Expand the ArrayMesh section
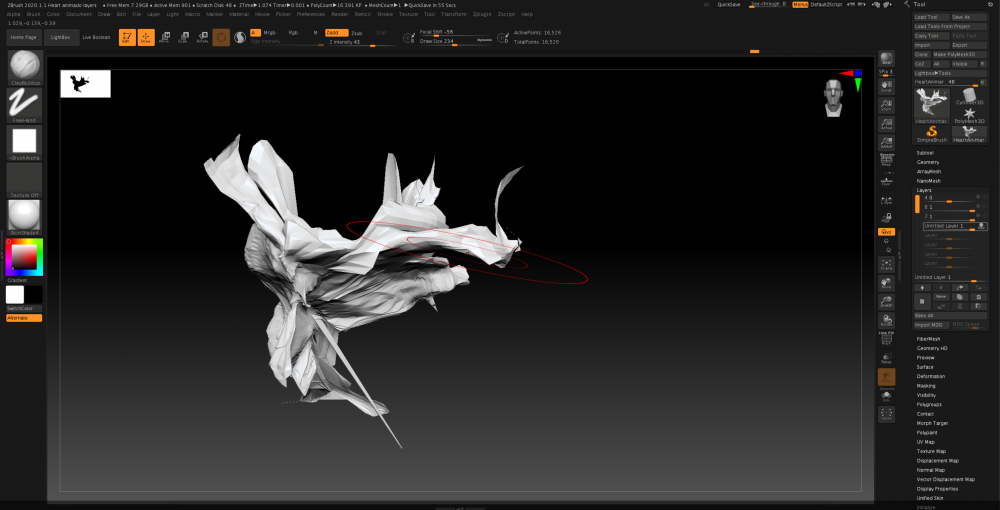The height and width of the screenshot is (510, 1000). click(x=929, y=171)
